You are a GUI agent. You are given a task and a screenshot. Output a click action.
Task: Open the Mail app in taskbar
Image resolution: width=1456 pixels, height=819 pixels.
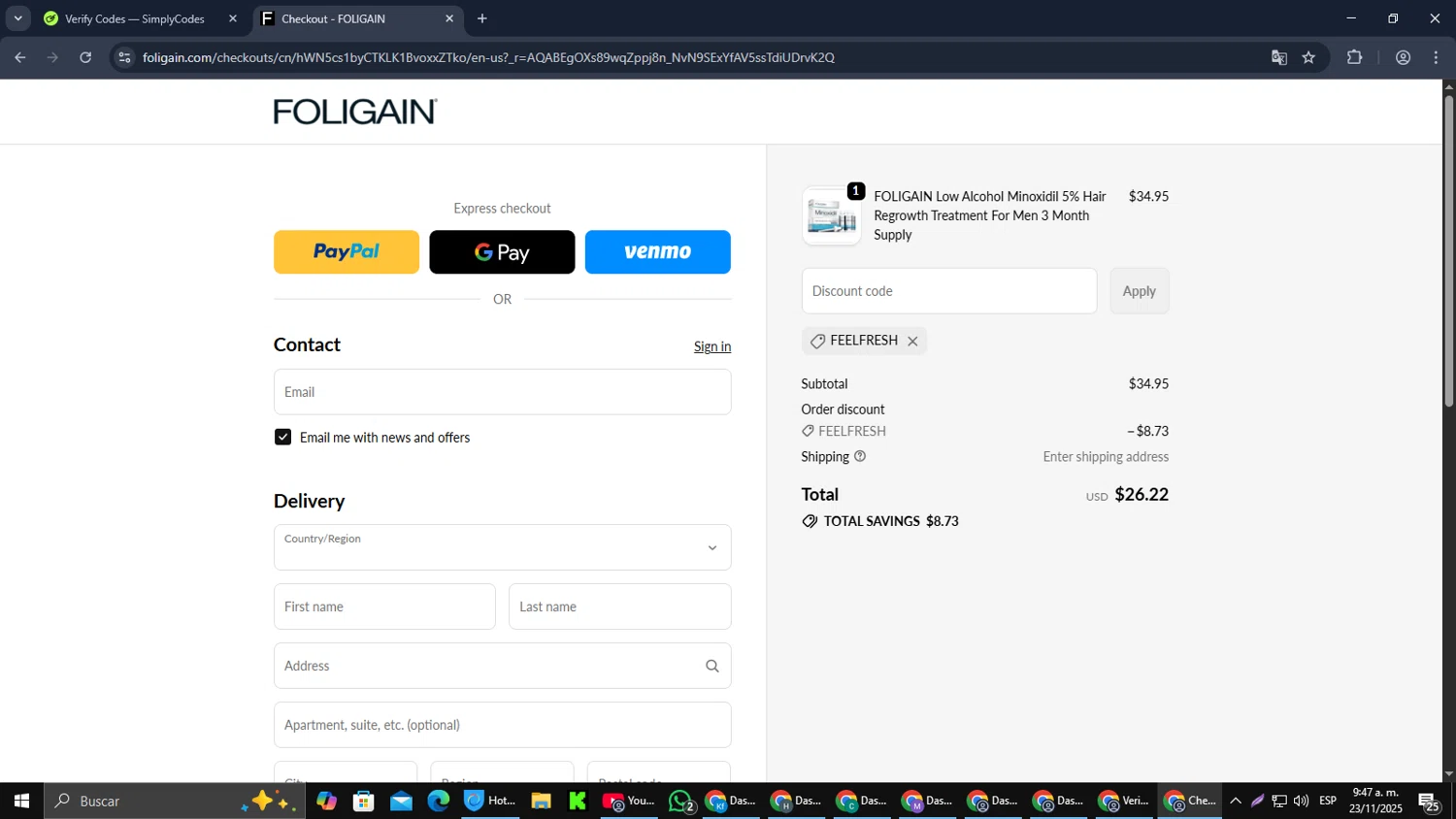point(401,801)
